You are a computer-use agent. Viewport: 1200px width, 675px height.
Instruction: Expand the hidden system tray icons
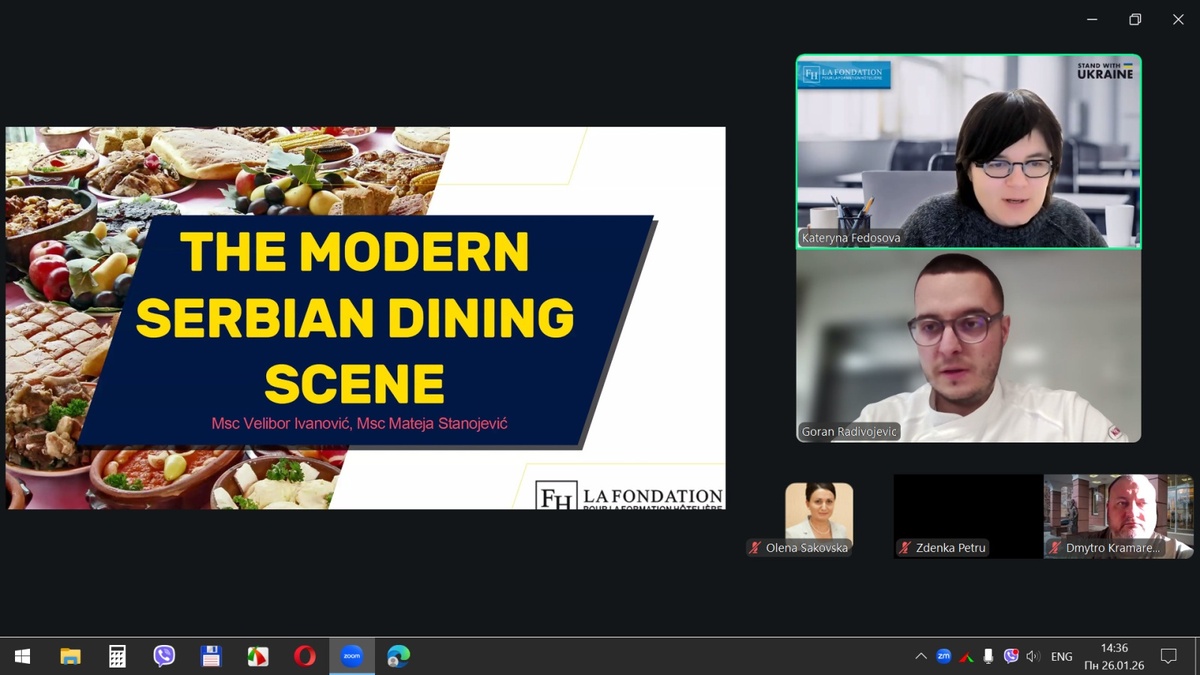coord(920,656)
